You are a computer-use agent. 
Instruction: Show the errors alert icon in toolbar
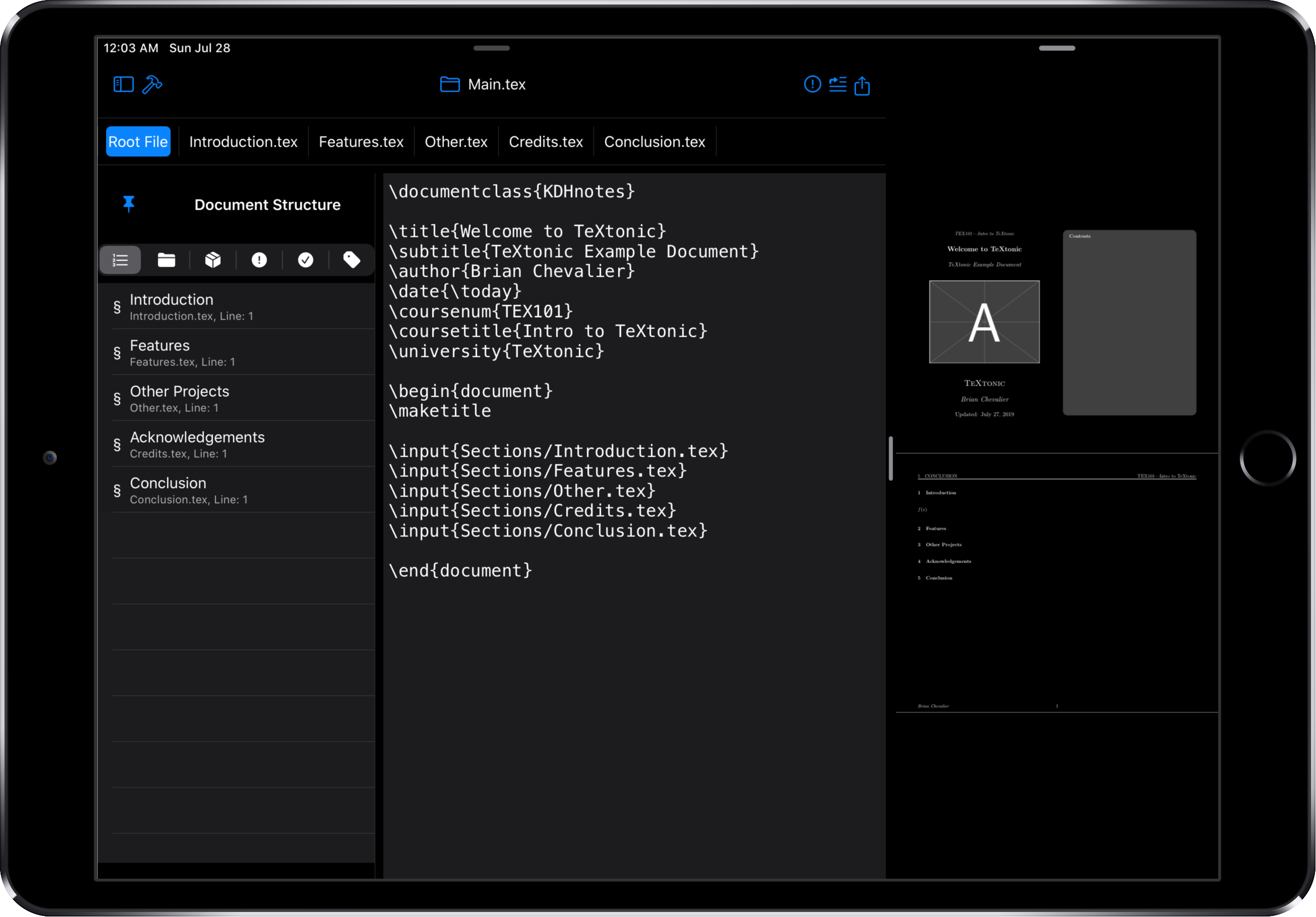(x=812, y=84)
